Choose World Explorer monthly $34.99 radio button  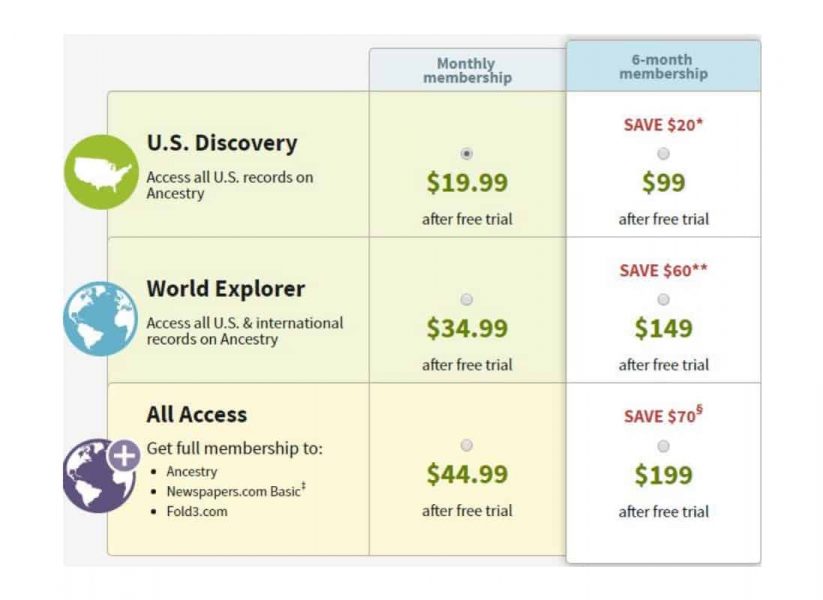[467, 300]
